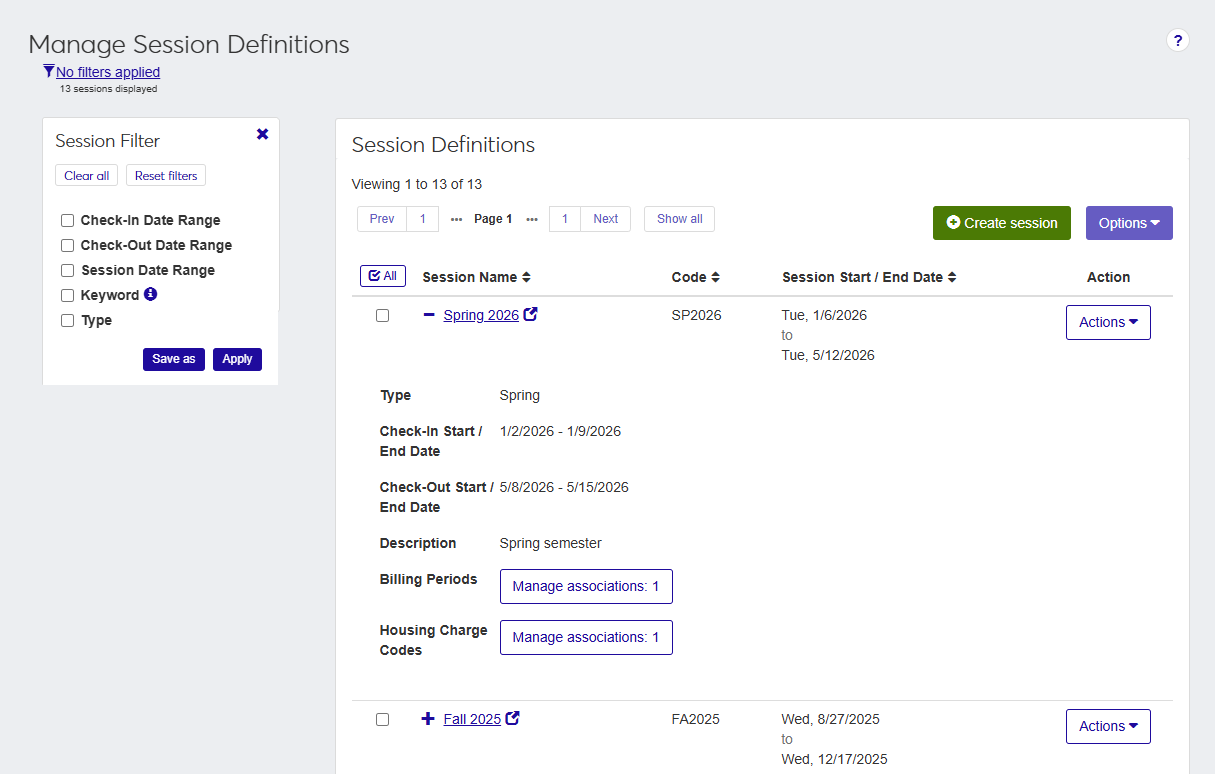This screenshot has height=774, width=1215.
Task: Open the Keyword filter info icon
Action: (149, 295)
